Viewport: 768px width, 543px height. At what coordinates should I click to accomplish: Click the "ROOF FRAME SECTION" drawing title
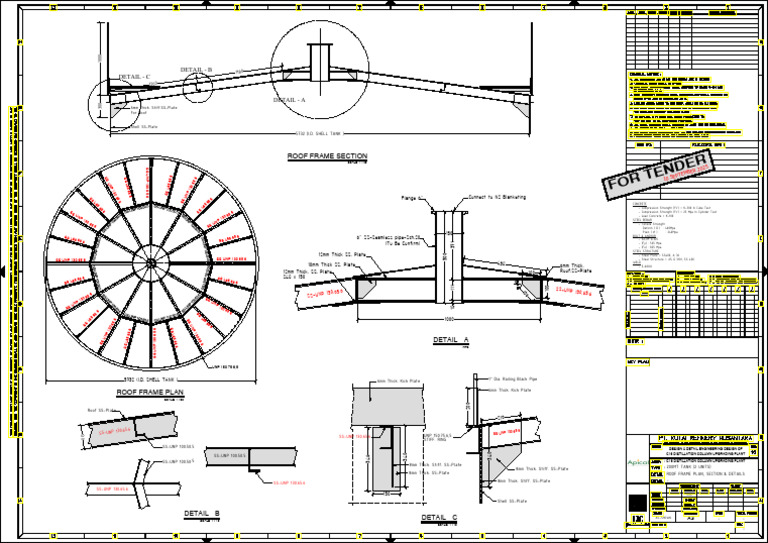point(327,156)
